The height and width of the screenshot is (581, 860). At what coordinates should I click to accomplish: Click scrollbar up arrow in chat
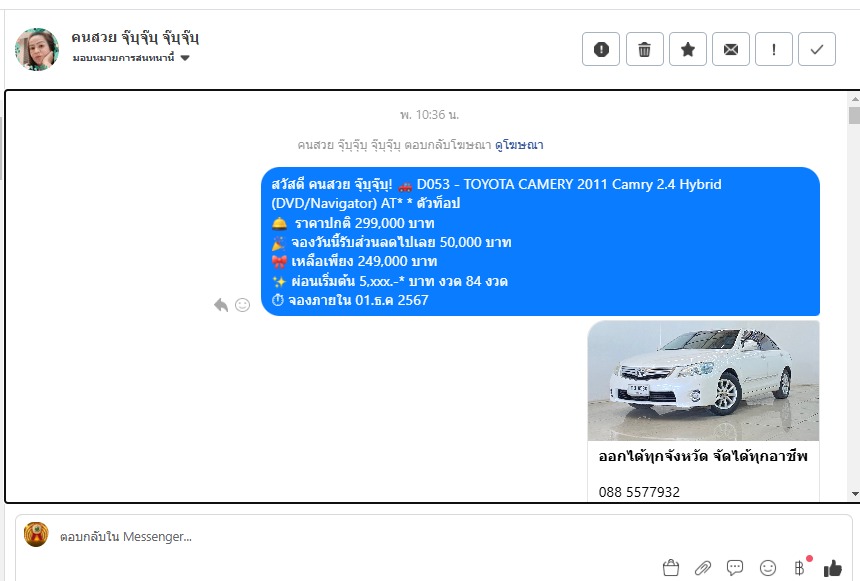click(855, 99)
